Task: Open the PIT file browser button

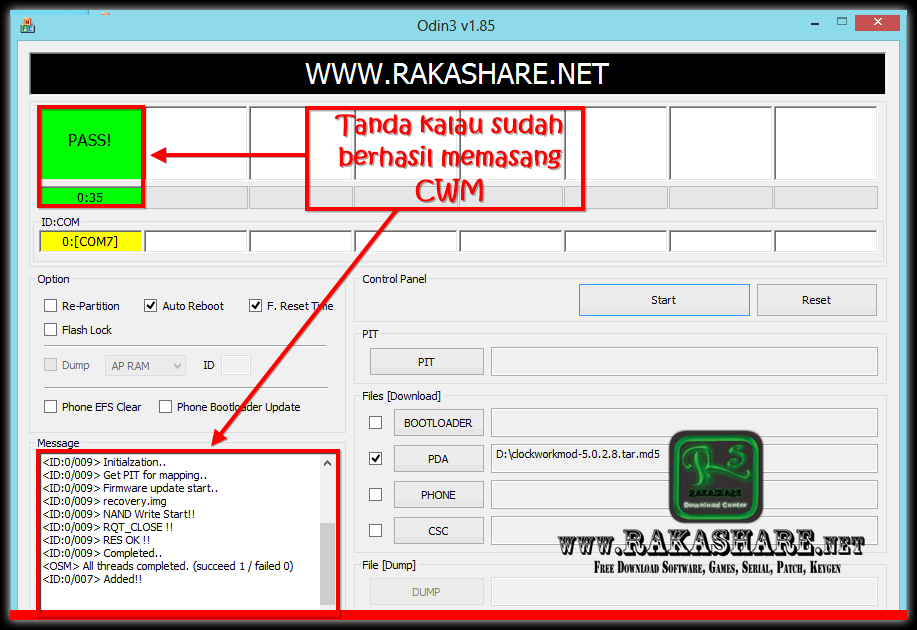Action: 426,362
